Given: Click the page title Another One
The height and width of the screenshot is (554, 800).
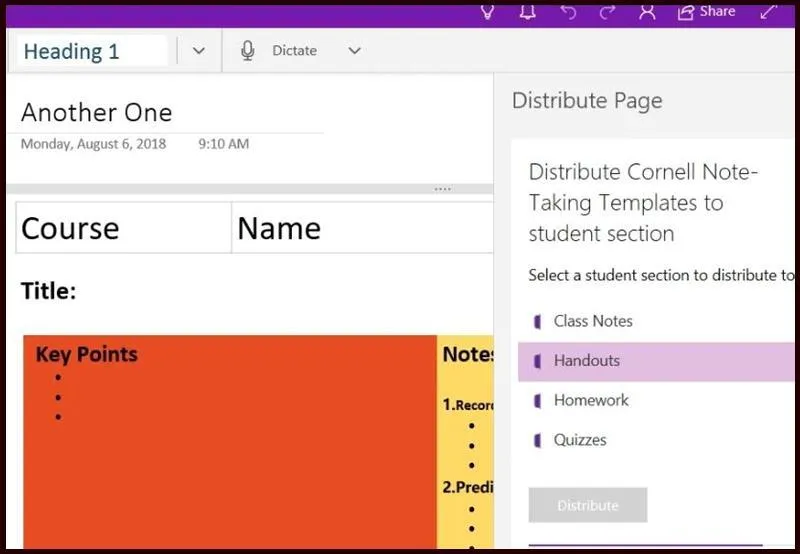Looking at the screenshot, I should (96, 112).
